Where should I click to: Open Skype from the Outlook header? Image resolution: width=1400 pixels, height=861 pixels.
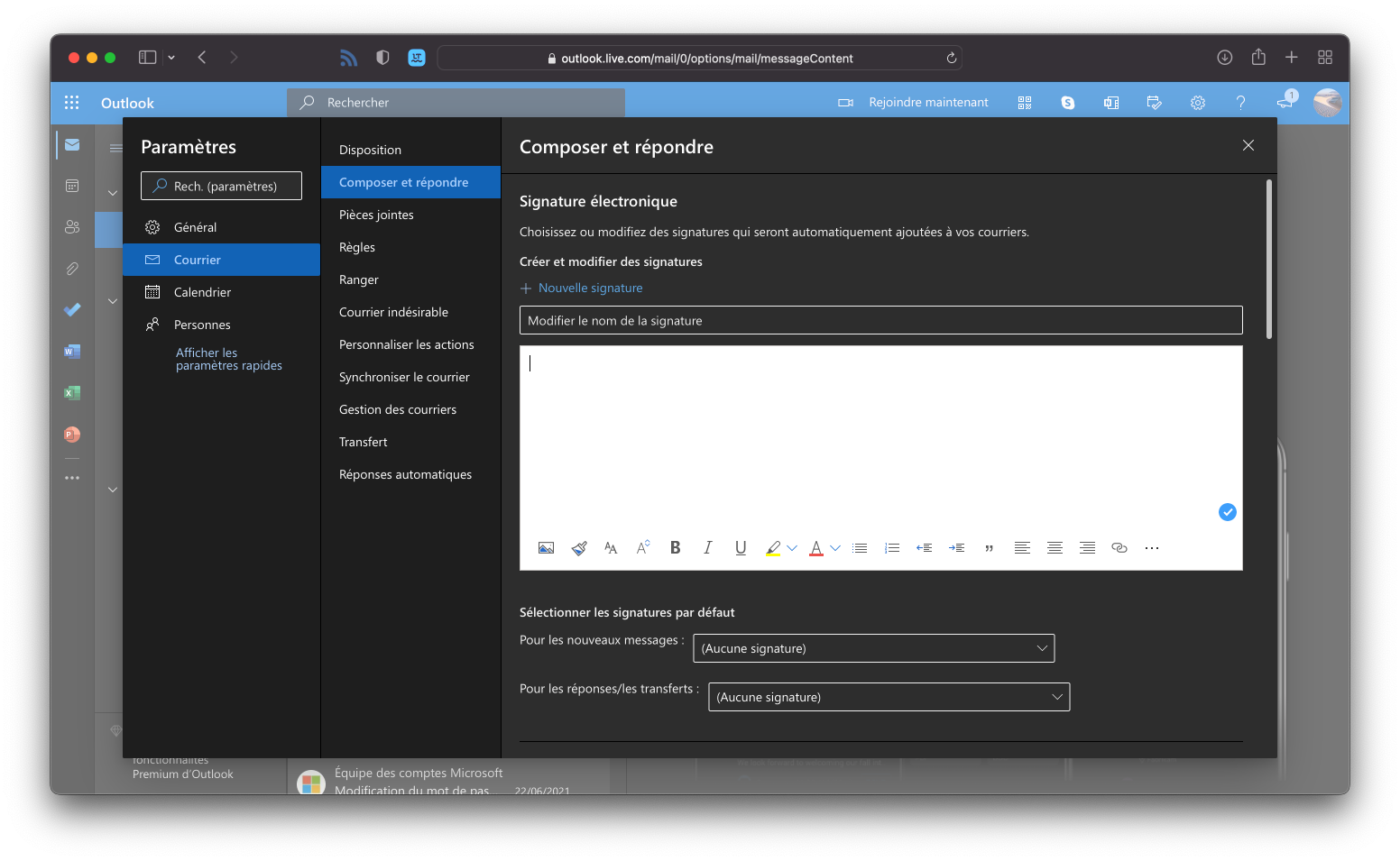coord(1068,103)
